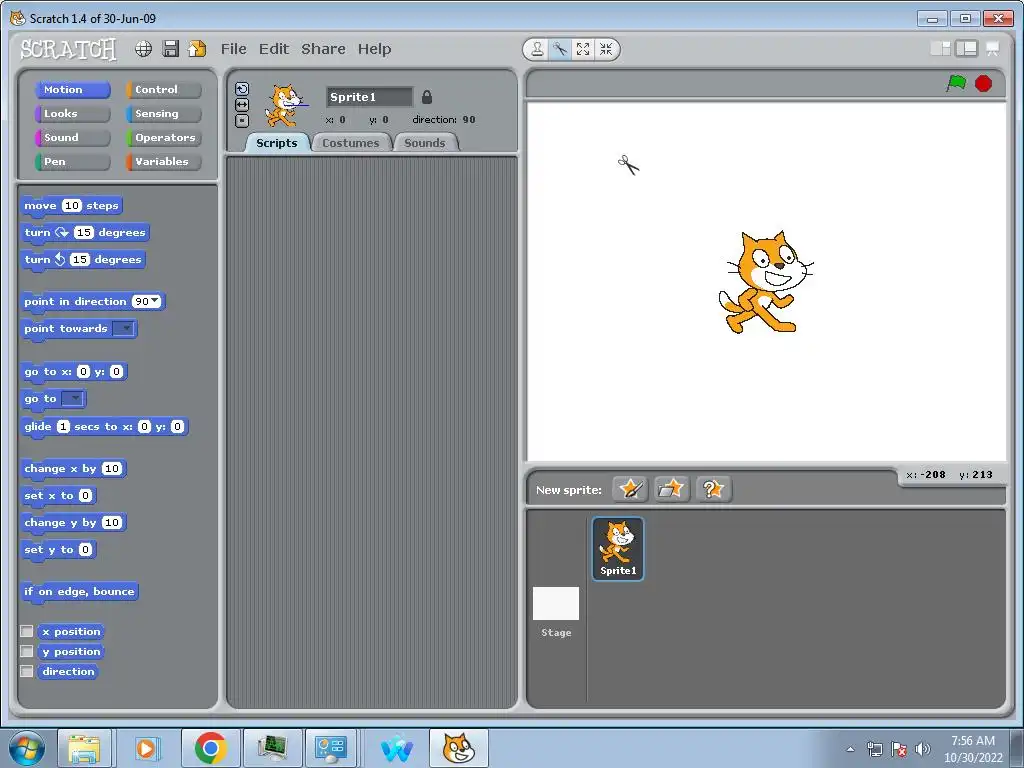
Task: Open the Edit menu
Action: (274, 49)
